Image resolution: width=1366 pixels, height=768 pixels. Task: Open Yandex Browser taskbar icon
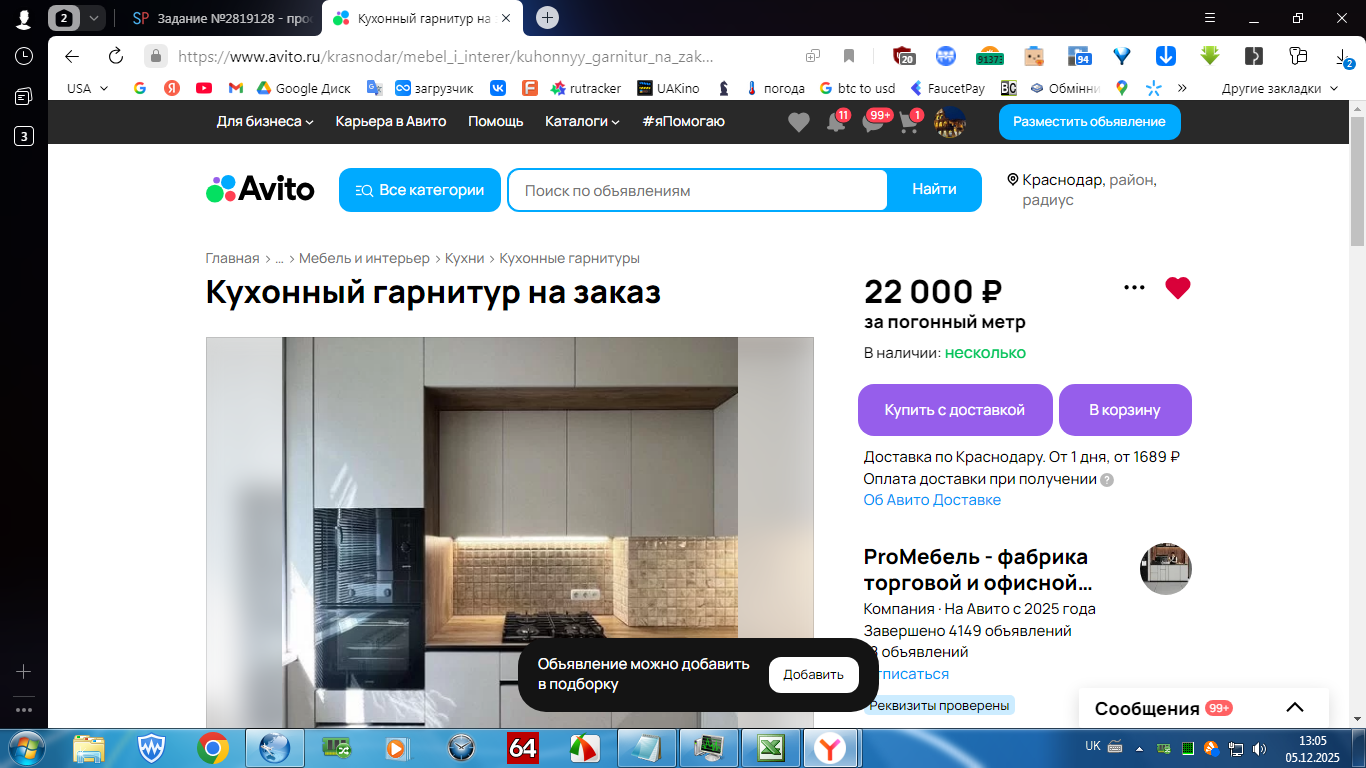[x=832, y=747]
